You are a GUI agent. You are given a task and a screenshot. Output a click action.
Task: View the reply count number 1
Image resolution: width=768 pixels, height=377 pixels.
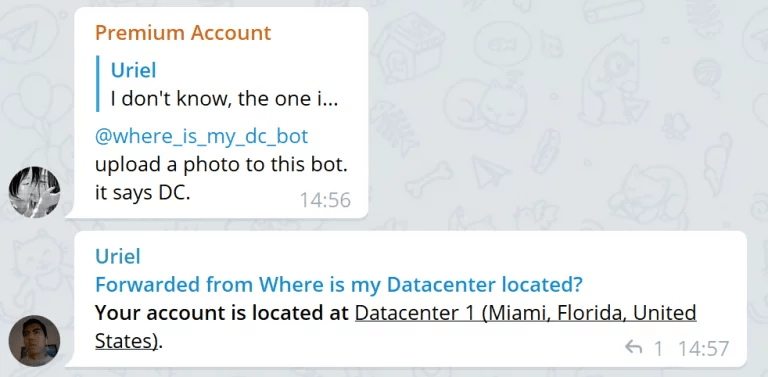(x=658, y=349)
